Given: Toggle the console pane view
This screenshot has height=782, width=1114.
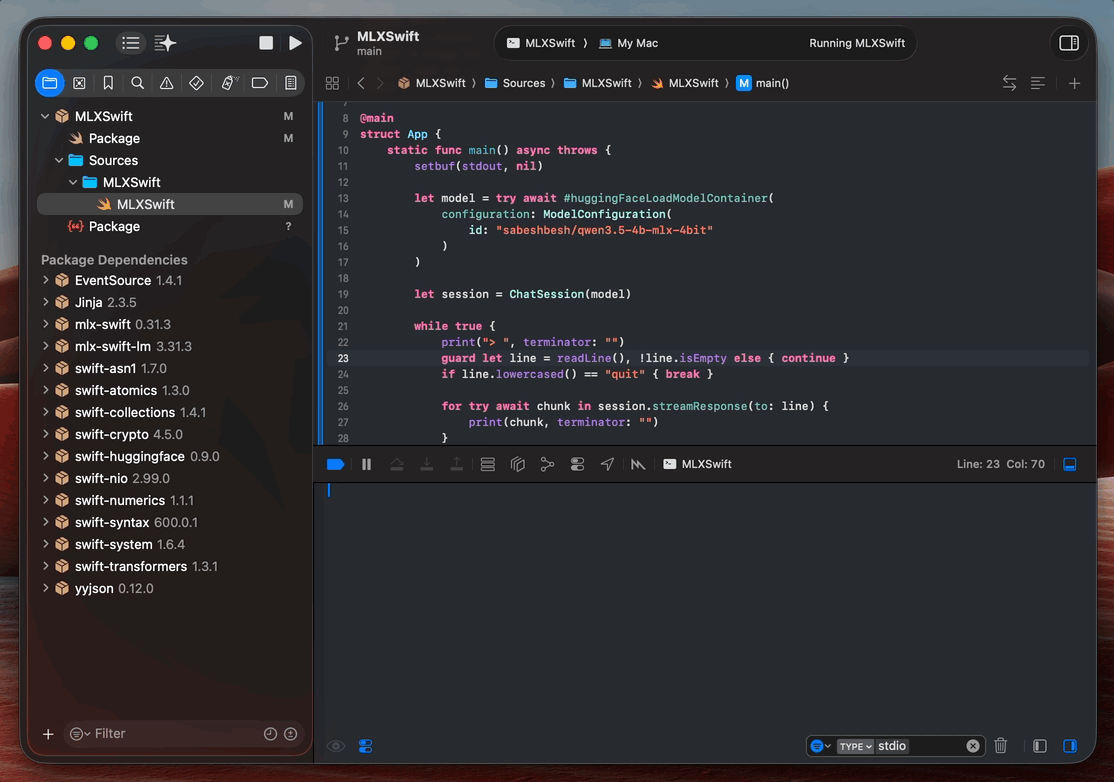Looking at the screenshot, I should click(x=1069, y=746).
